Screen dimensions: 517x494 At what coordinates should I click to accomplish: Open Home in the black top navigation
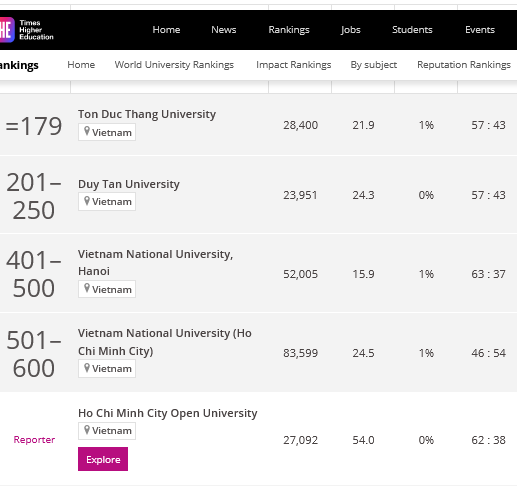(x=166, y=30)
